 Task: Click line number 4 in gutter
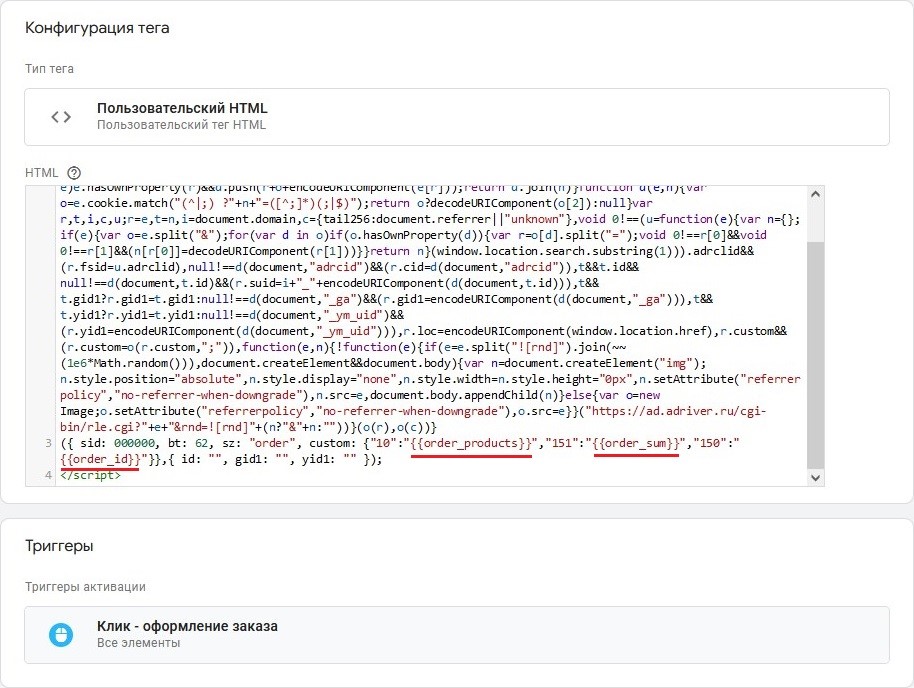(x=48, y=475)
